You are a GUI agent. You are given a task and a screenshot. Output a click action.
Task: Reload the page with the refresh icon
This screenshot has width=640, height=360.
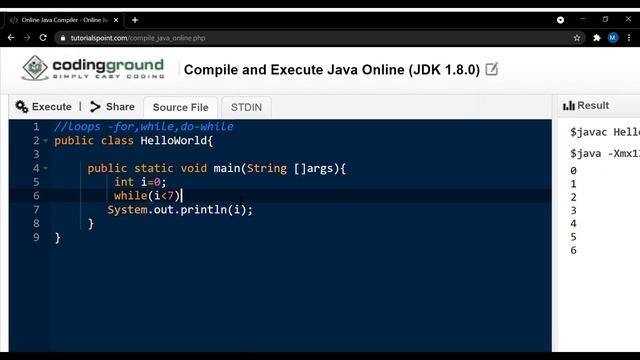(x=43, y=38)
